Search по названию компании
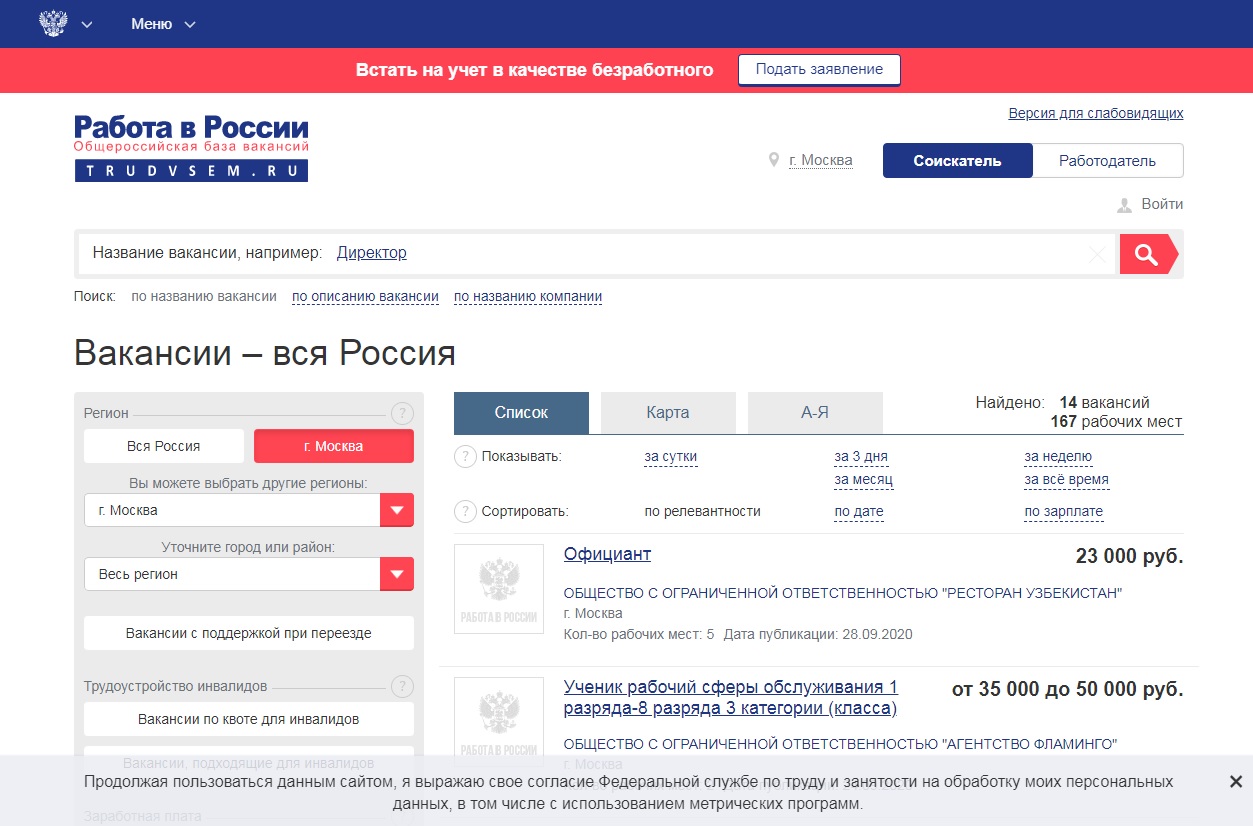The height and width of the screenshot is (826, 1253). pos(528,296)
